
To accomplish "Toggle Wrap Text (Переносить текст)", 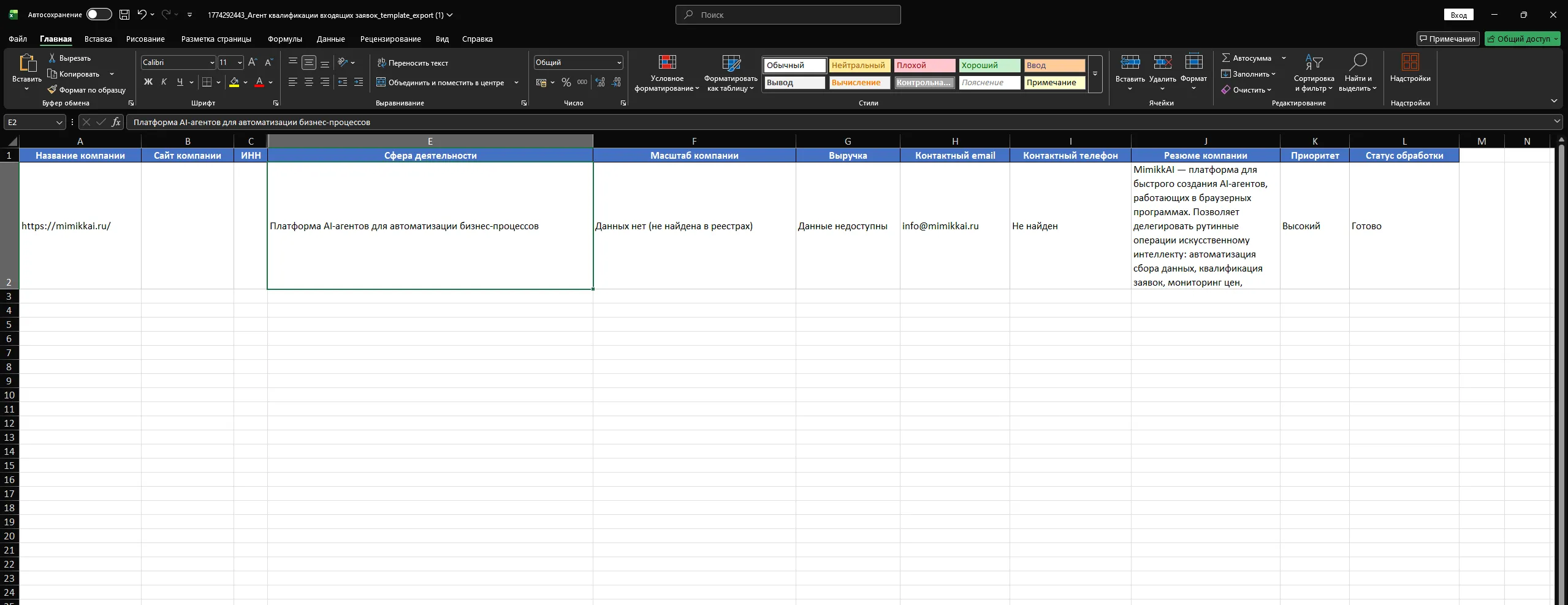I will point(412,63).
